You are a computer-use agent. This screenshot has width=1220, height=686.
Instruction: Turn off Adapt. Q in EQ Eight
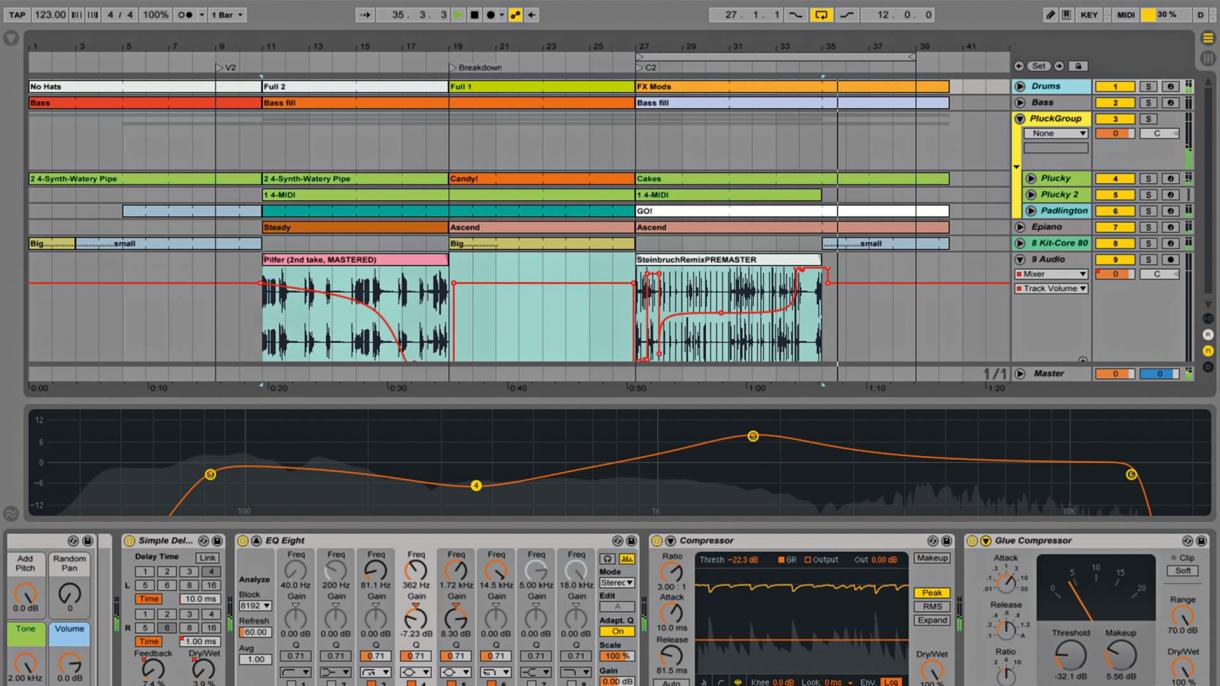(x=616, y=632)
